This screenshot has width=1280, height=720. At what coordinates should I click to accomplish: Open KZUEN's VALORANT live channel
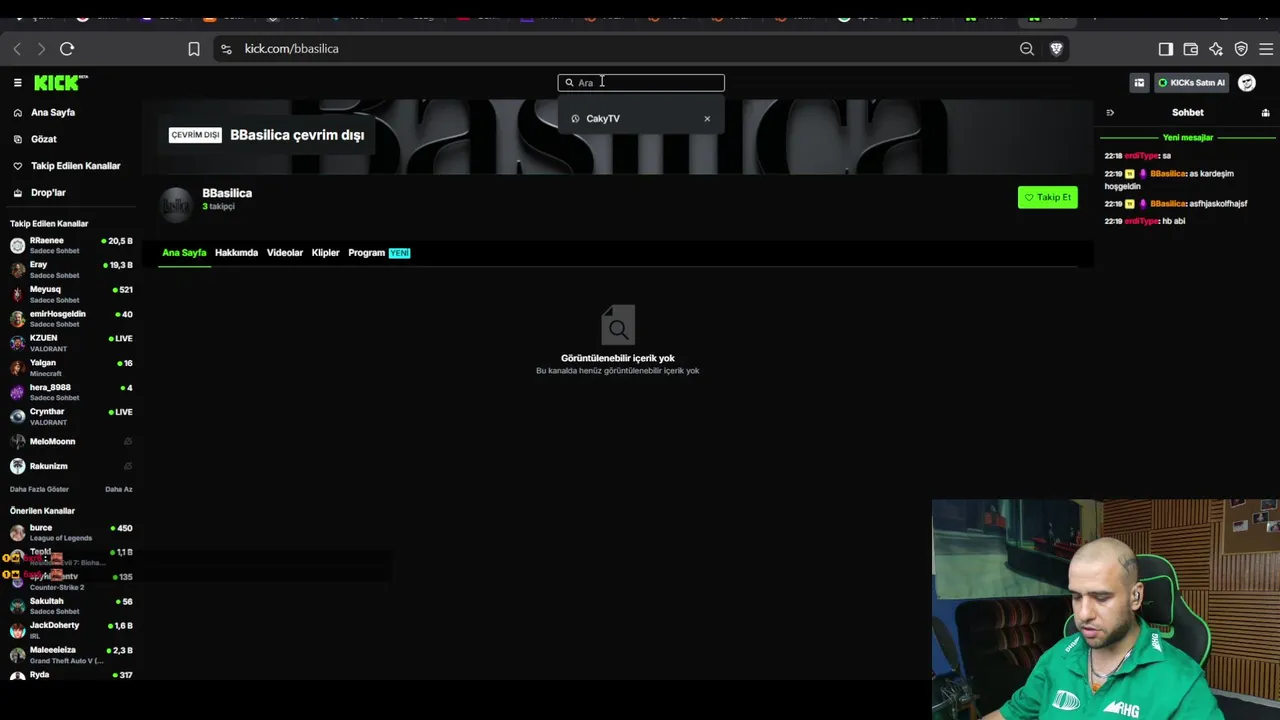70,343
